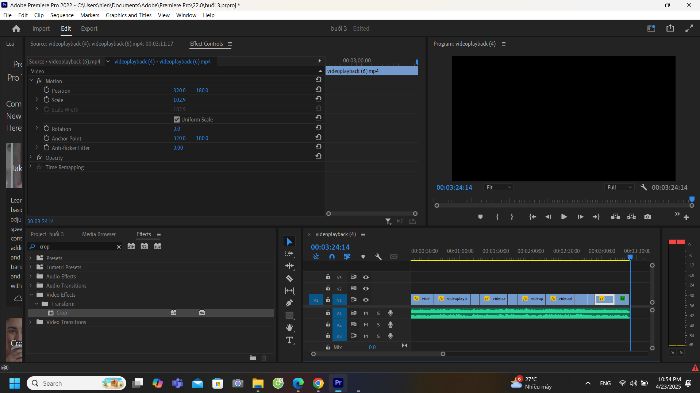Expand the Rotation property
Image resolution: width=700 pixels, height=393 pixels.
click(x=37, y=128)
